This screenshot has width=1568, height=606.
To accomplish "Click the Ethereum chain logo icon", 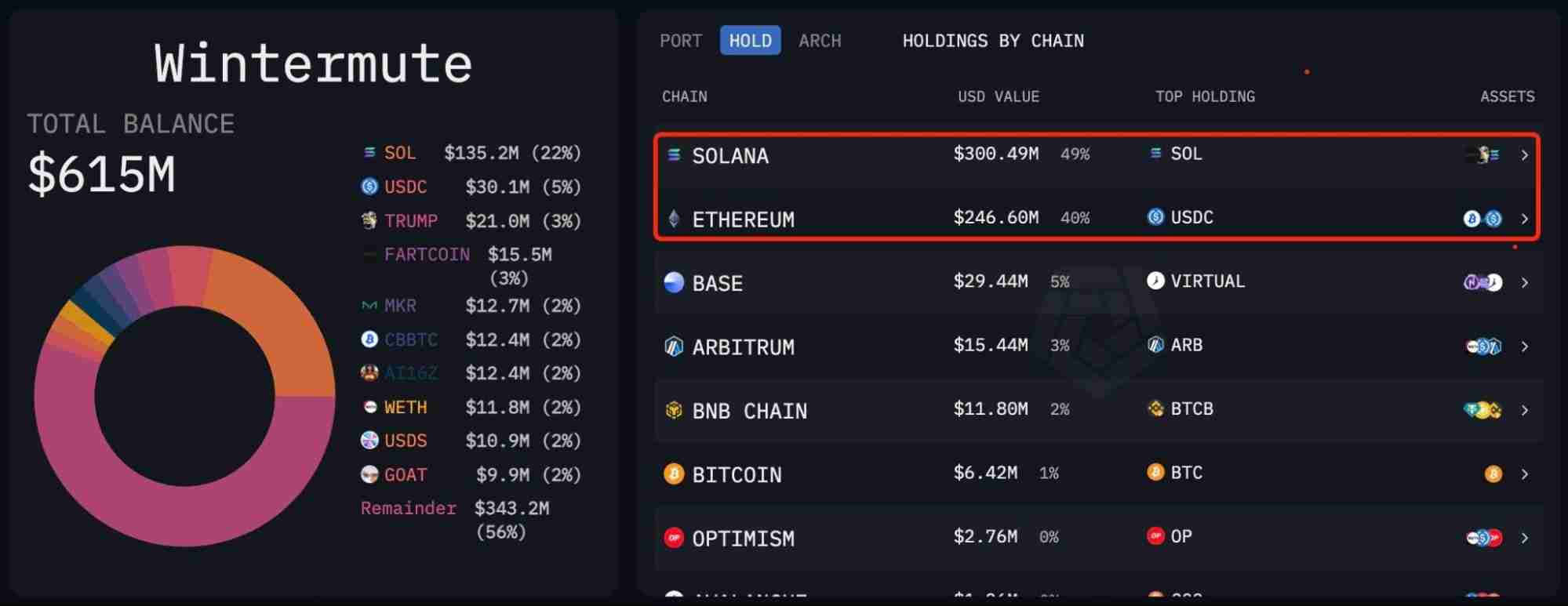I will 674,219.
